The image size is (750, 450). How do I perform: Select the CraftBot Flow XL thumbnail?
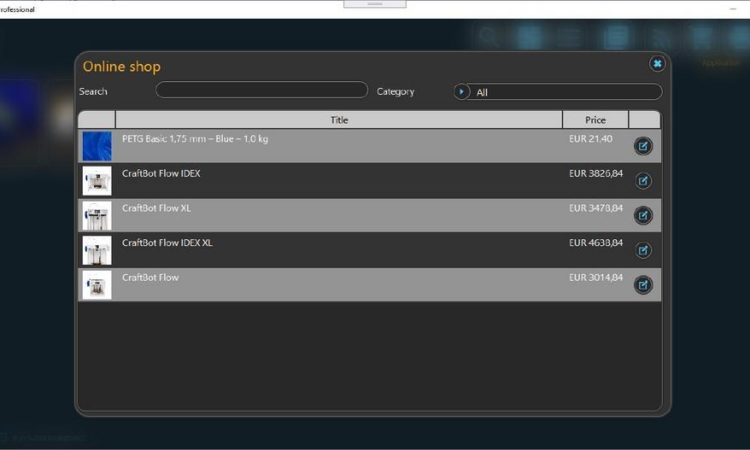[97, 216]
